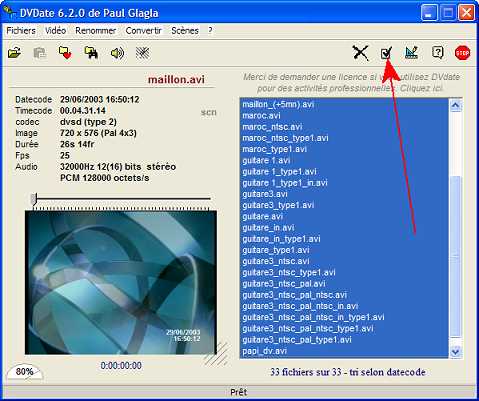
Task: Click the red STOP sign icon
Action: [463, 53]
